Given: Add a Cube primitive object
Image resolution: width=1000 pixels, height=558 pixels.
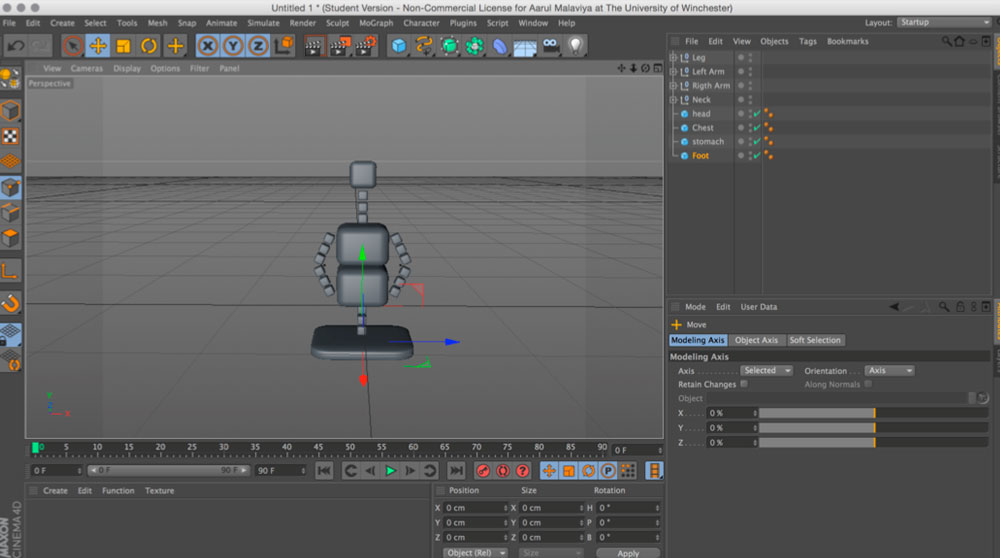Looking at the screenshot, I should [x=399, y=46].
